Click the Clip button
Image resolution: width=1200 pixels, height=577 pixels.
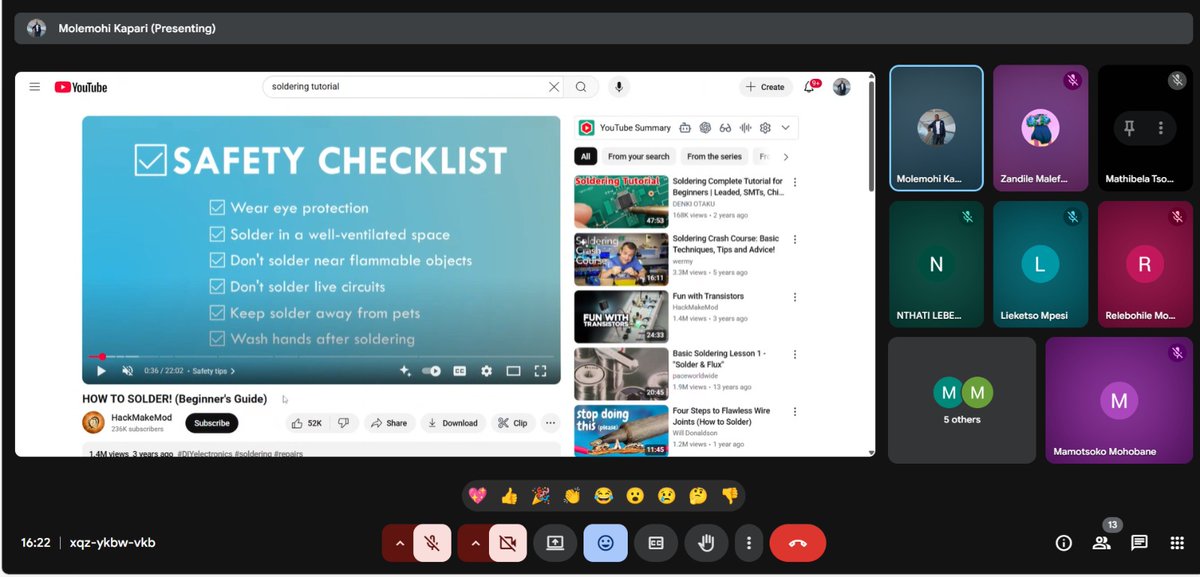(513, 423)
